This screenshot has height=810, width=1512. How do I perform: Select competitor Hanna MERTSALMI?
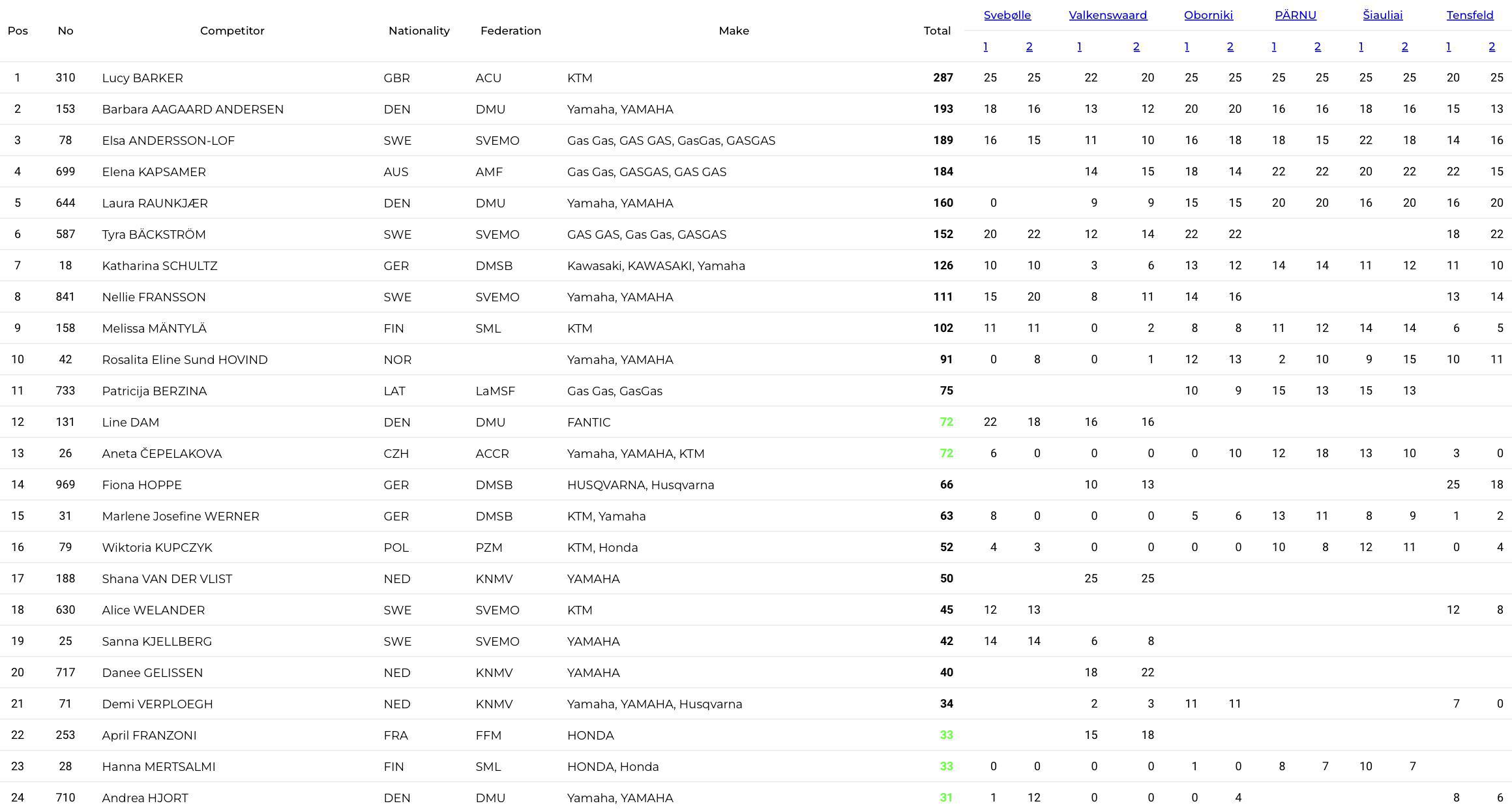tap(158, 766)
